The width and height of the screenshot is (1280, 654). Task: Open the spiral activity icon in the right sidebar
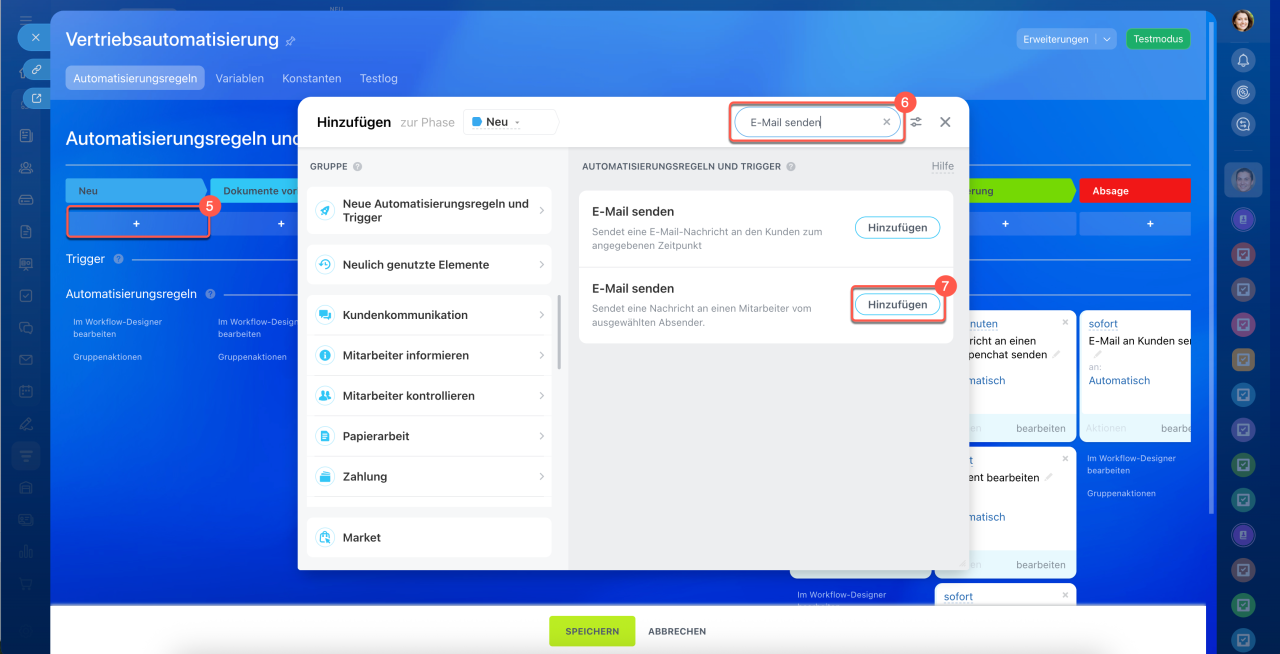(1243, 92)
